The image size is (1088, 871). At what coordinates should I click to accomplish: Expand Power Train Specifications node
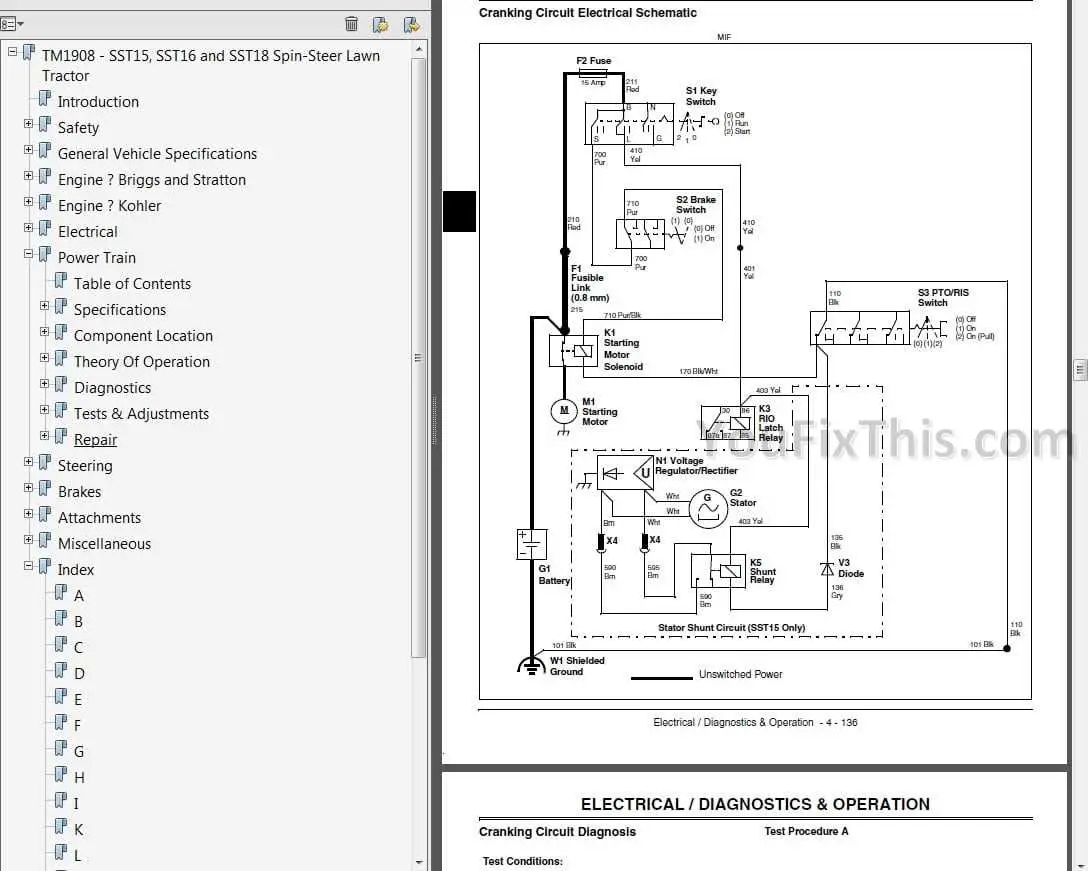tap(44, 305)
